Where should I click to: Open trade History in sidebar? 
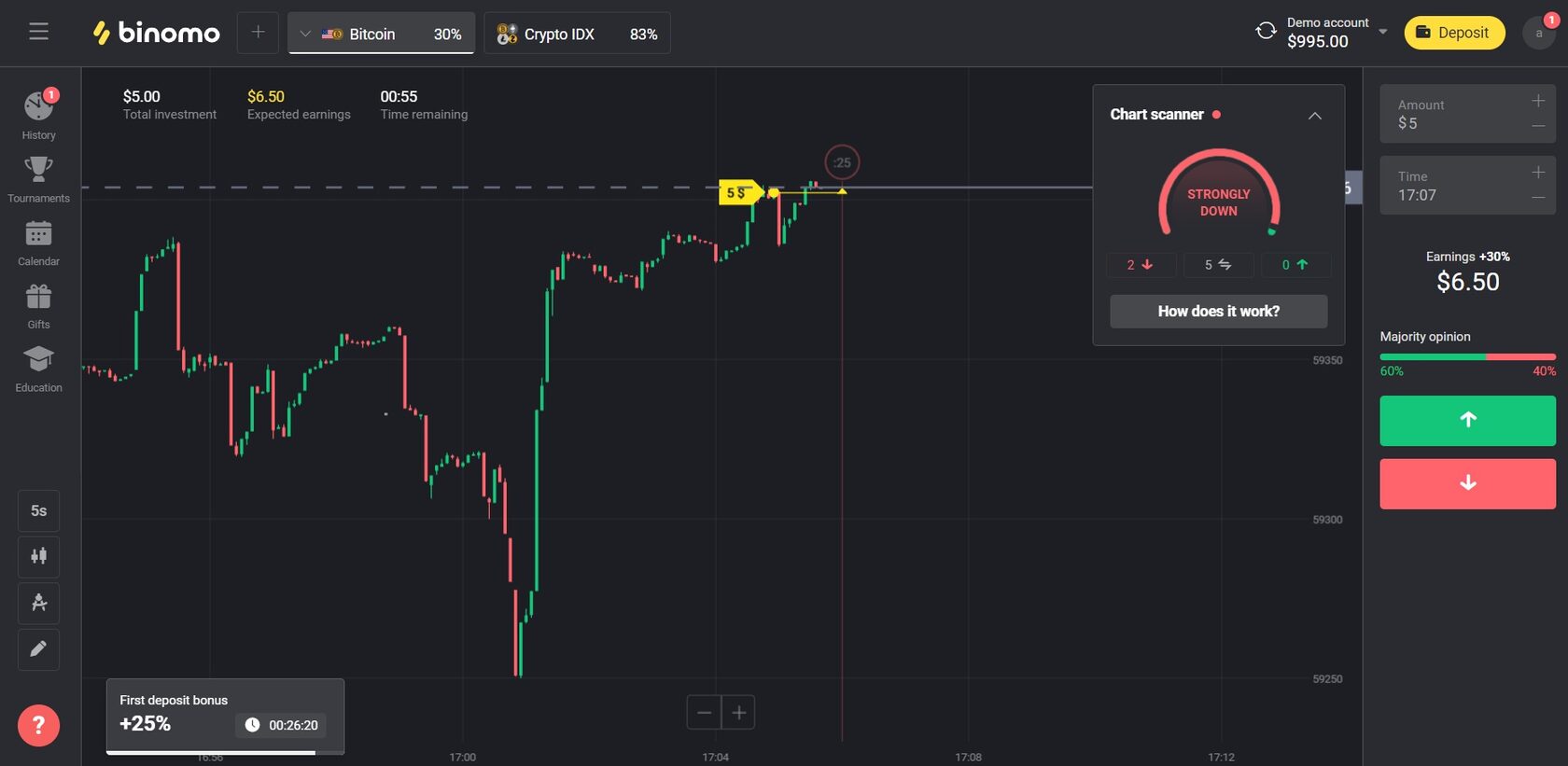click(38, 115)
